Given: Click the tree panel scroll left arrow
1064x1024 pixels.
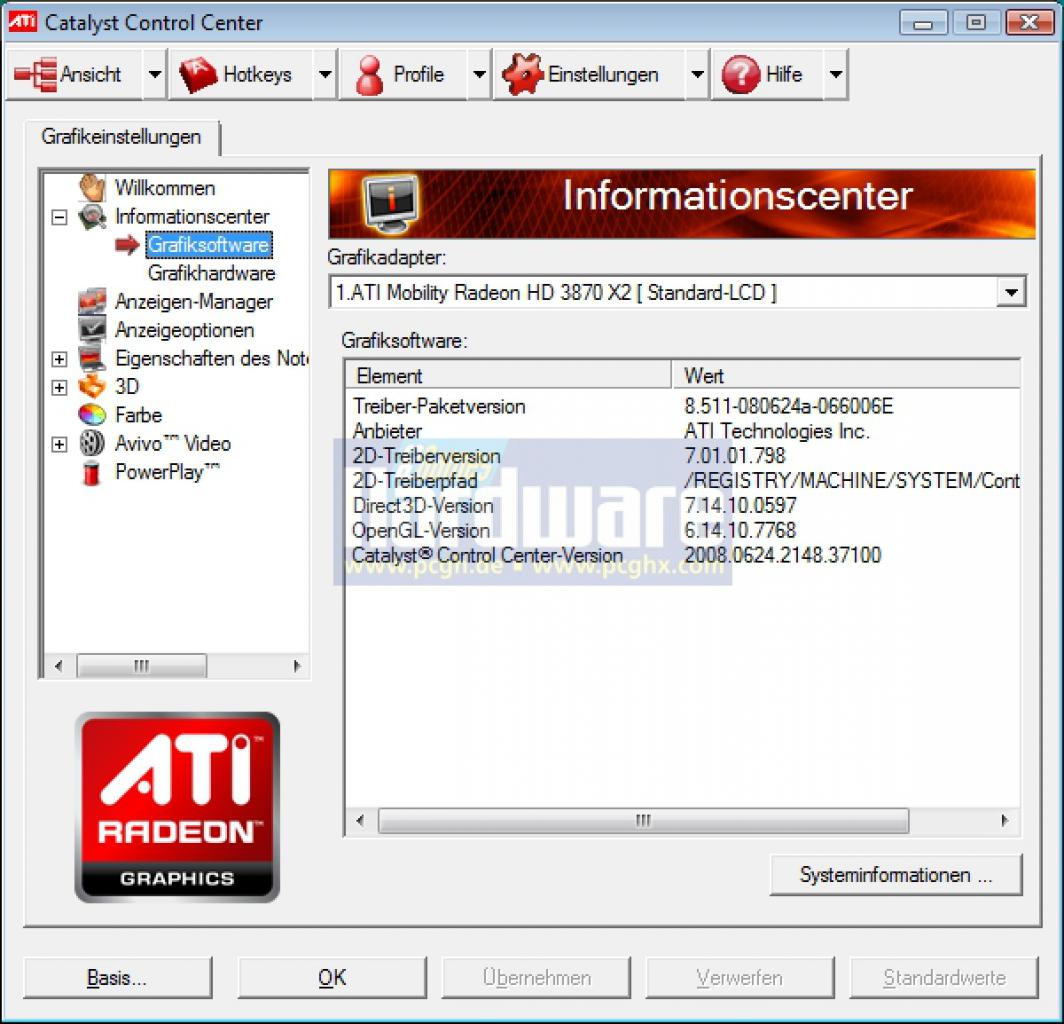Looking at the screenshot, I should 58,666.
